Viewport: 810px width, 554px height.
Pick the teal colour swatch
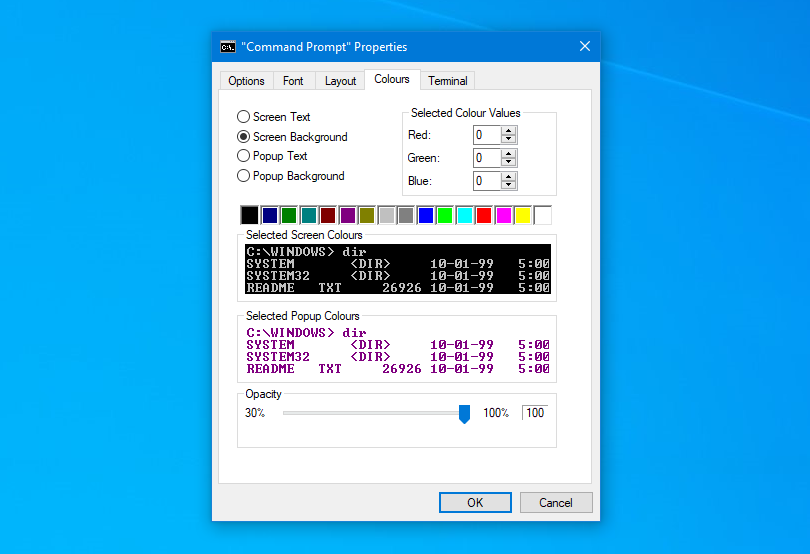click(x=308, y=216)
